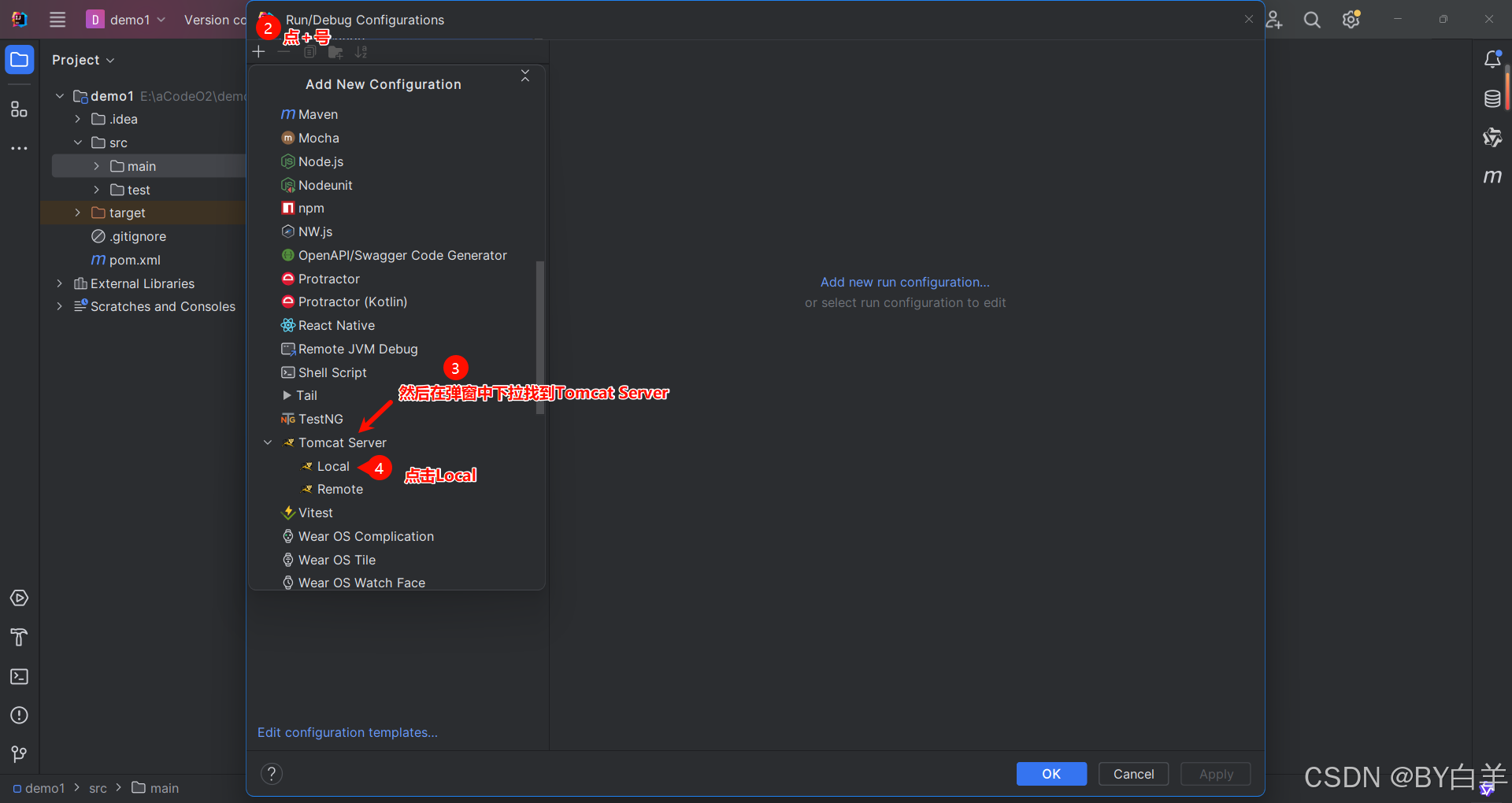Collapse the src folder in Project tree
Viewport: 1512px width, 803px height.
[78, 142]
